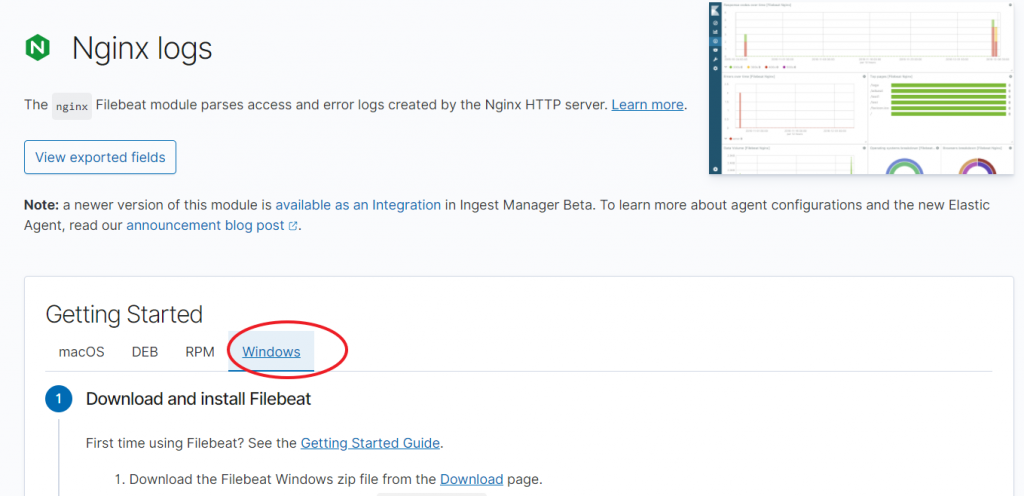Screen dimensions: 1024x496
Task: Click the nginx code label
Action: click(72, 106)
